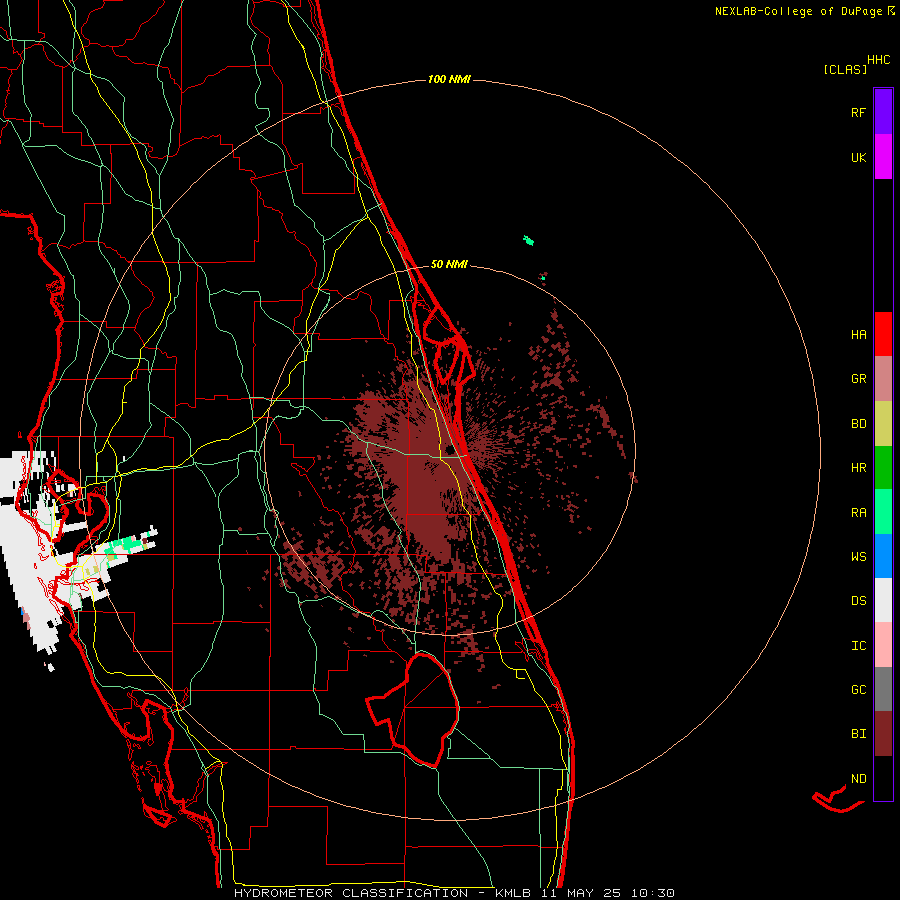The width and height of the screenshot is (900, 900).
Task: Click the thick red Lake Okeechobee outline
Action: point(414,710)
